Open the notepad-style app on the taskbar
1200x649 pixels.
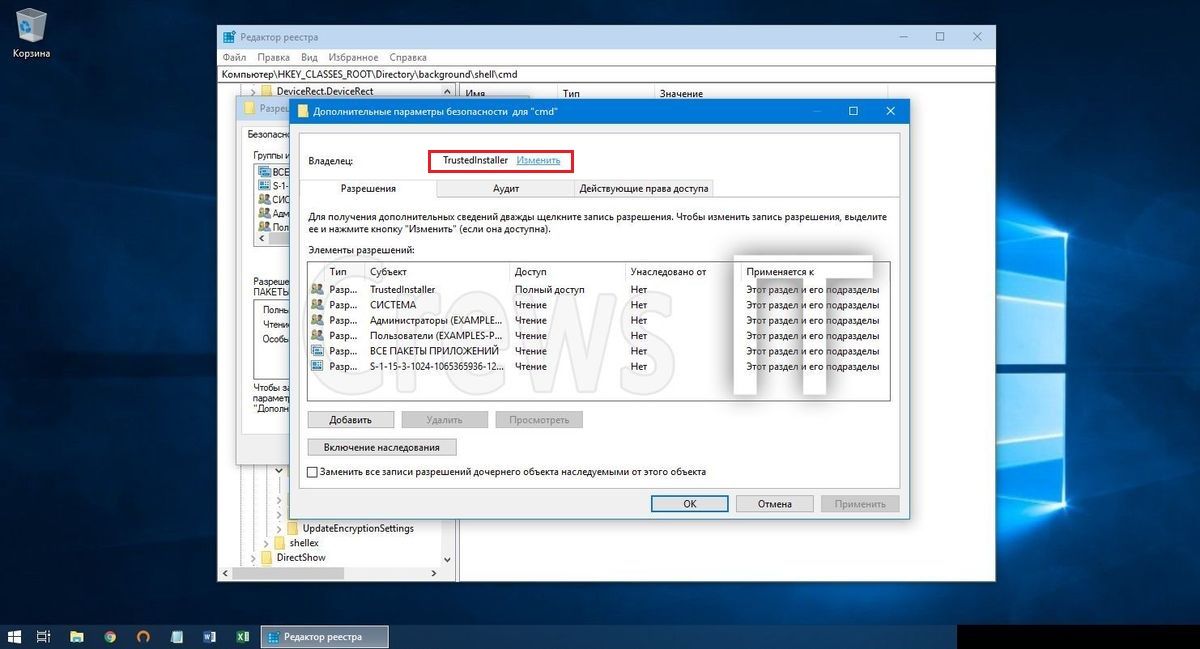pos(176,636)
